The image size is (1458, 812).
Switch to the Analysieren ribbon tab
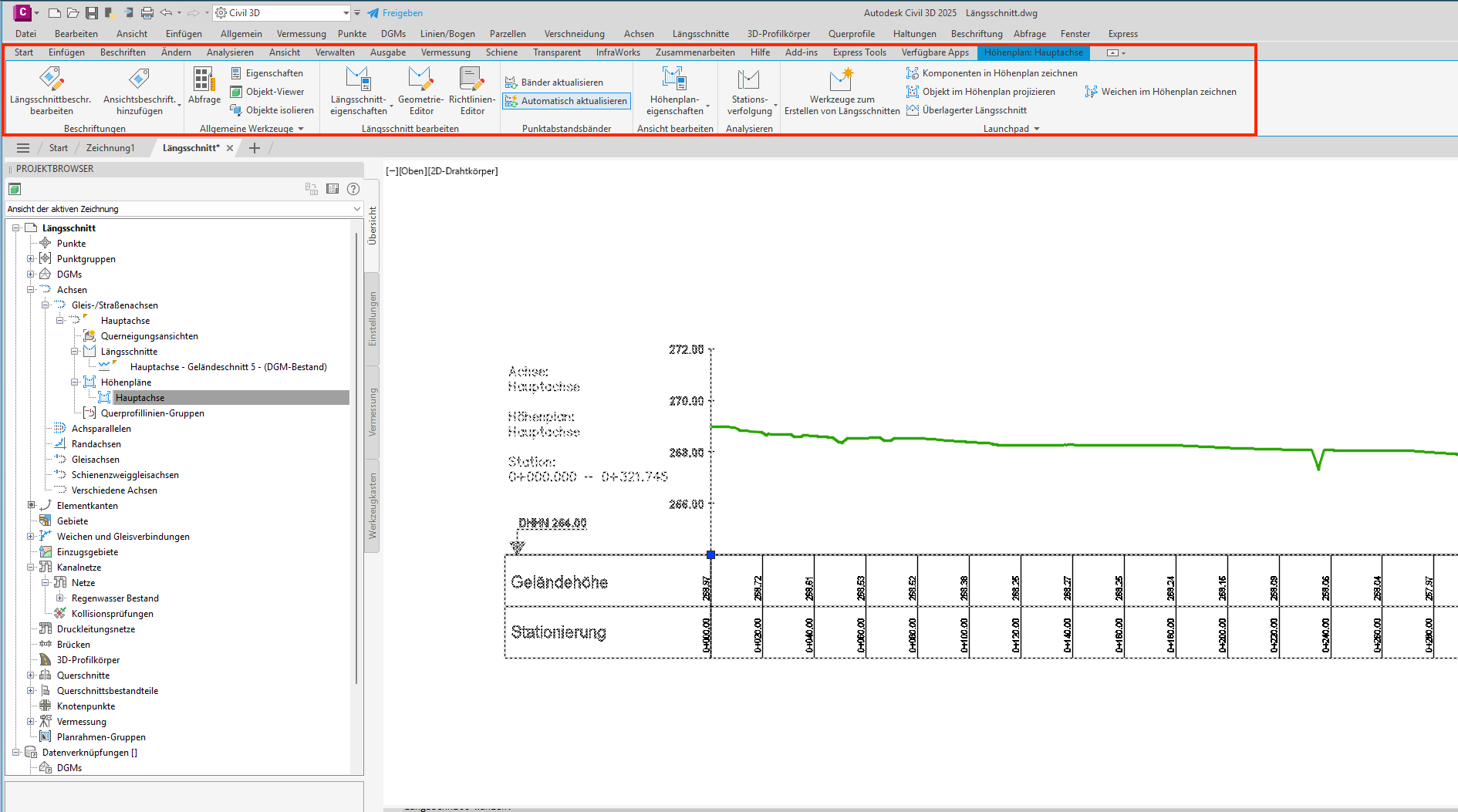point(230,52)
